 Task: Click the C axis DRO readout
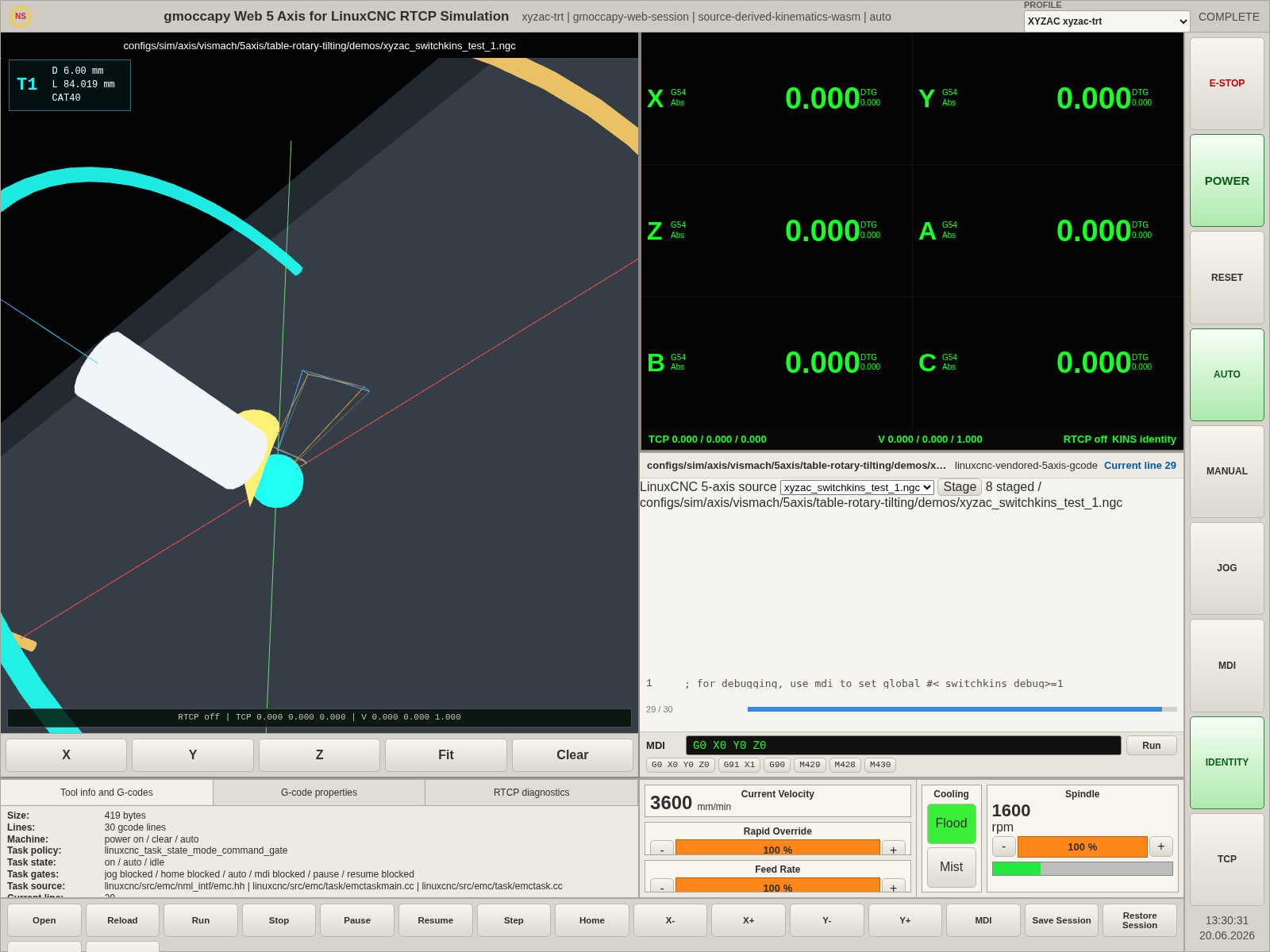click(1048, 363)
